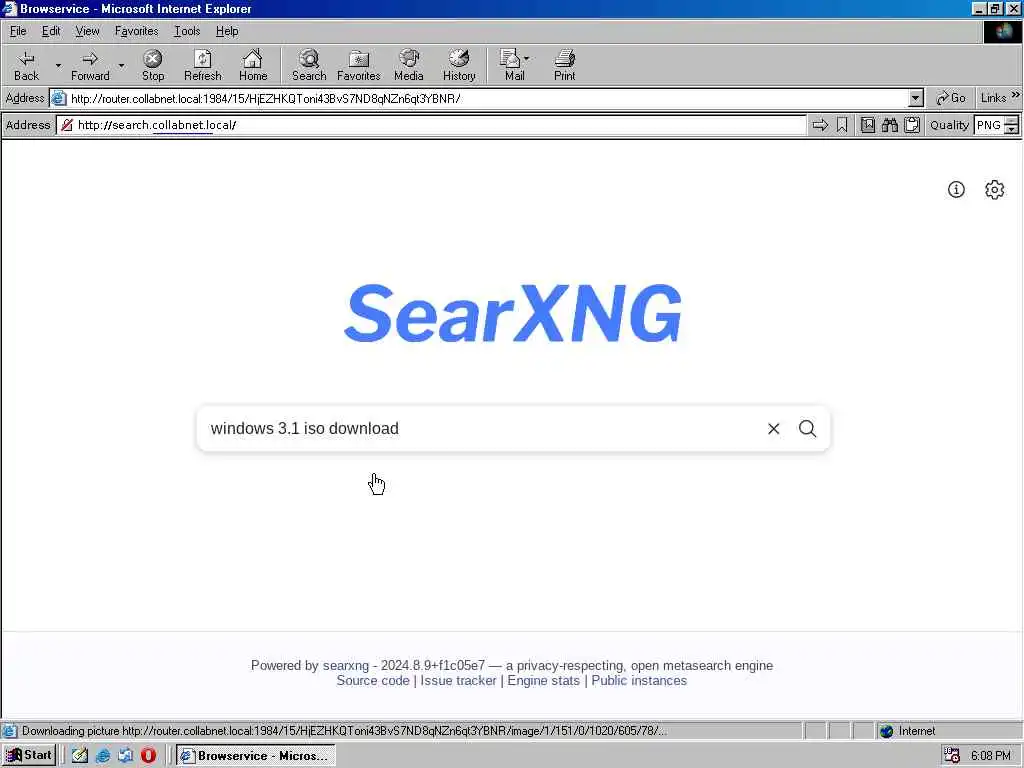
Task: Open SearXNG preferences gear icon
Action: tap(995, 189)
